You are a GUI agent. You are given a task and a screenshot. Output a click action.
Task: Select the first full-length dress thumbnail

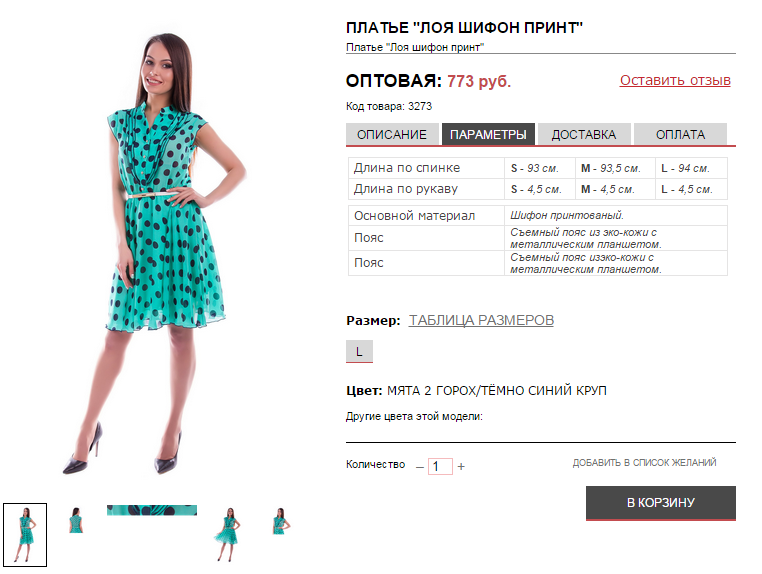tap(25, 535)
